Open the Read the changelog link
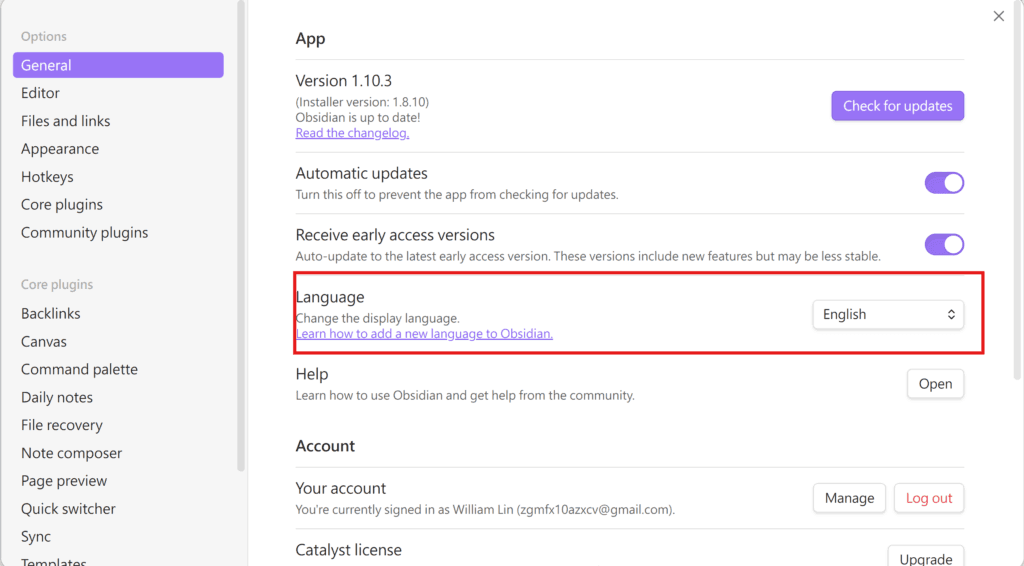1024x566 pixels. click(x=352, y=133)
